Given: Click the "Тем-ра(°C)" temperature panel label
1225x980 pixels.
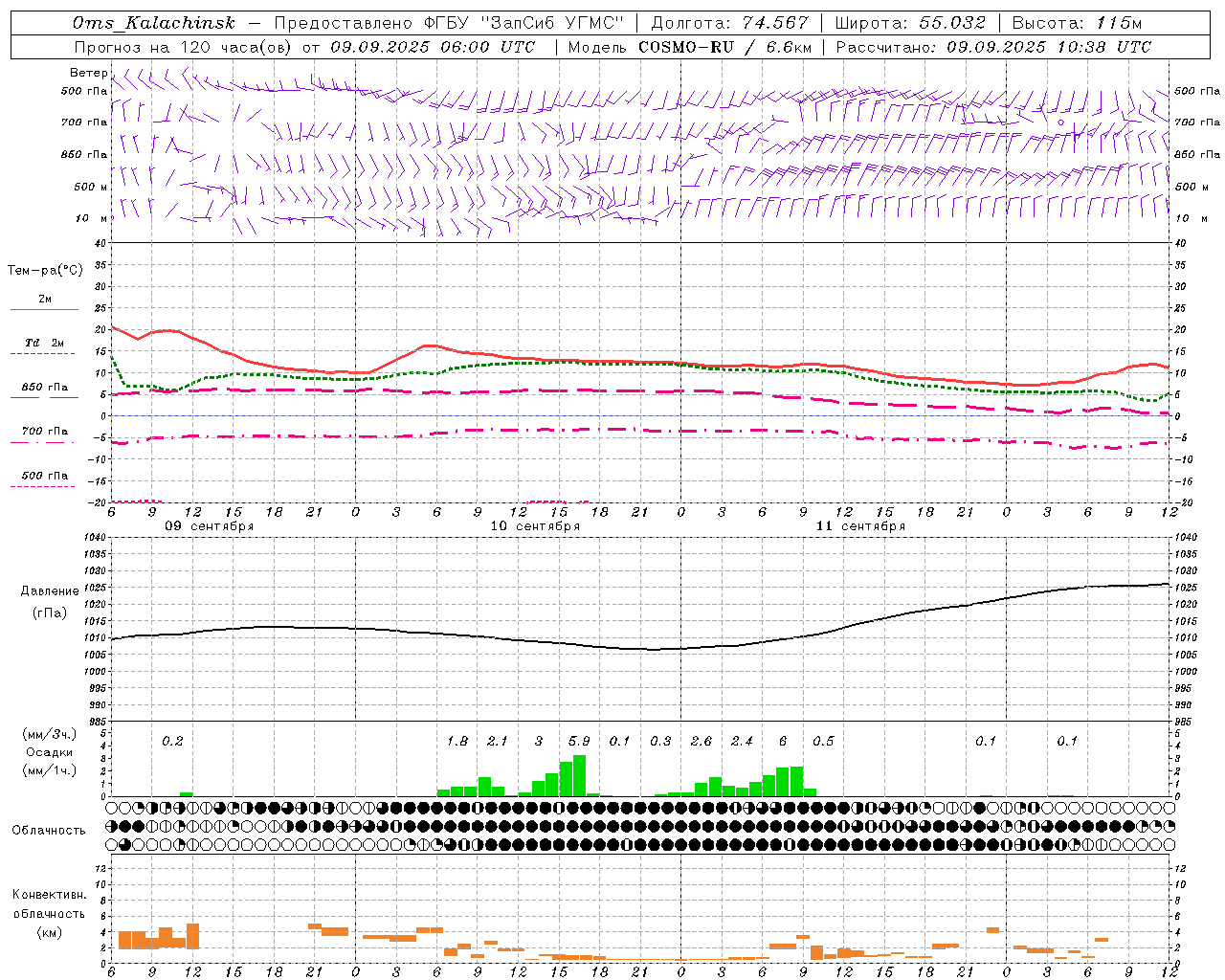Looking at the screenshot, I should pos(45,271).
